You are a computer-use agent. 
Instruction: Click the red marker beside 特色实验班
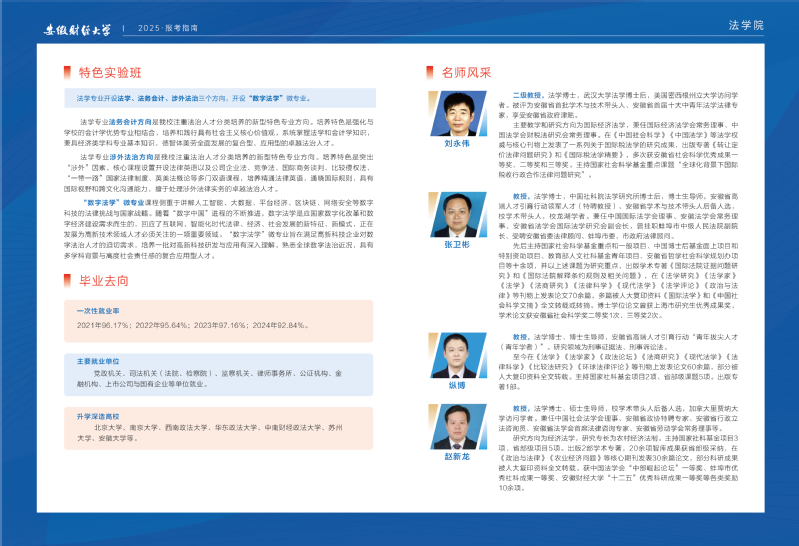pyautogui.click(x=67, y=72)
